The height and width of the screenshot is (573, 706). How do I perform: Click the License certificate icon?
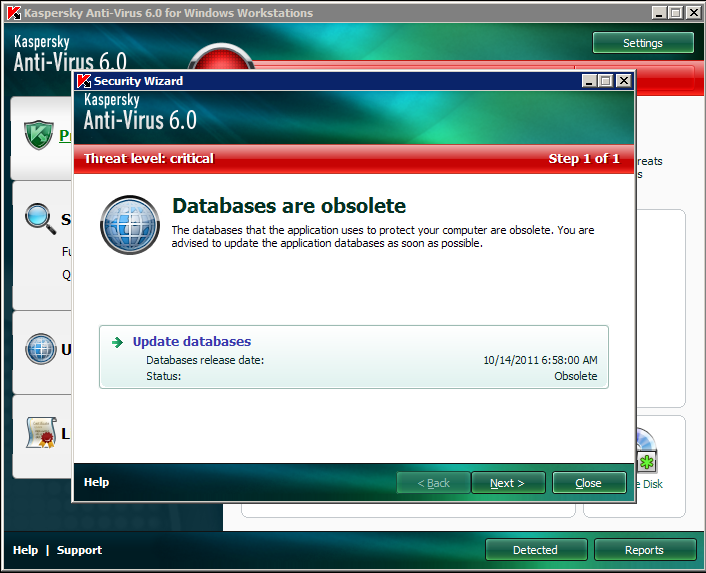coord(41,433)
